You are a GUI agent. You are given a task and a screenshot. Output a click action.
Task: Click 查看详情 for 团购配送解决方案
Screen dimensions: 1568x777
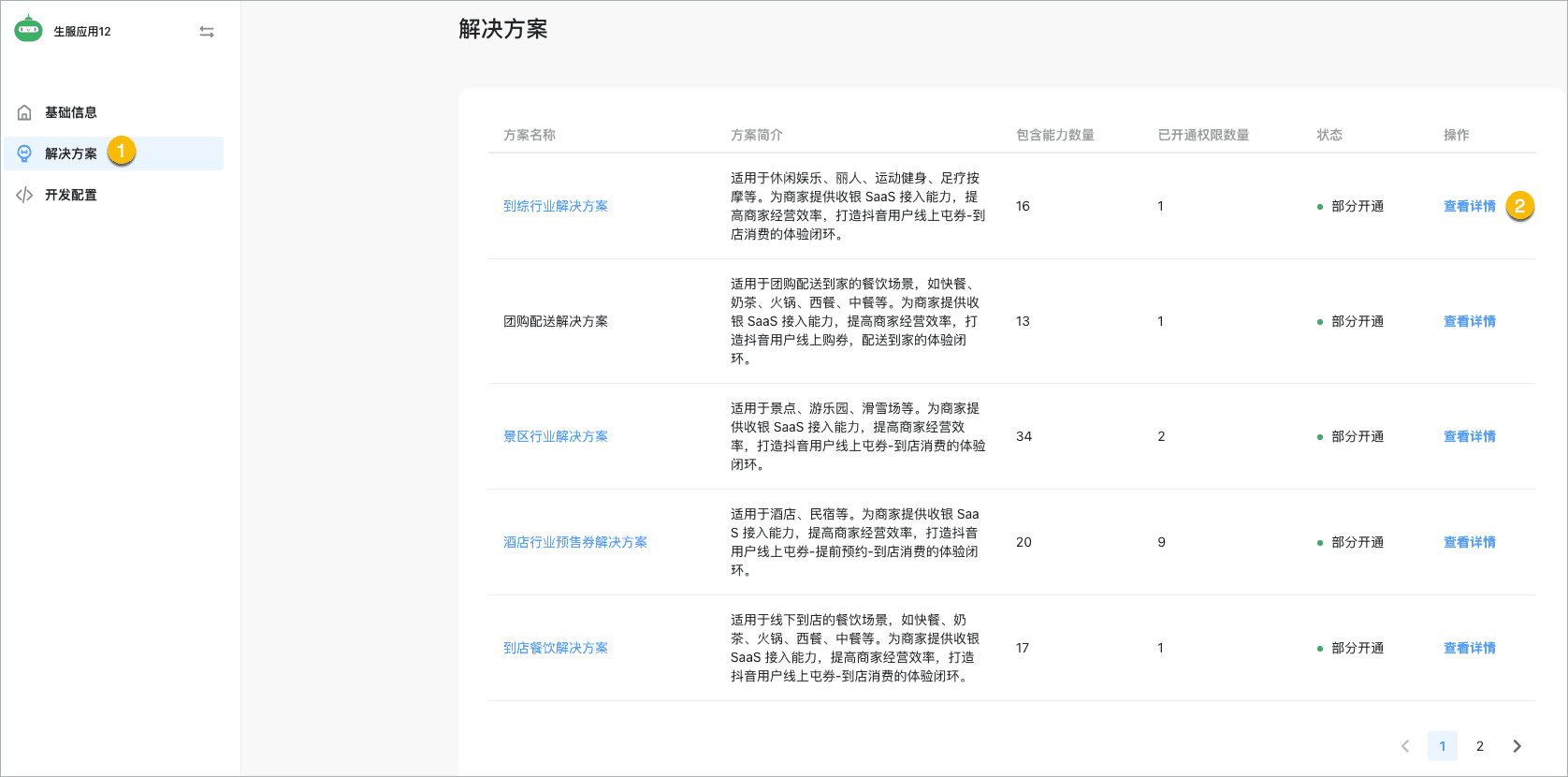tap(1469, 321)
